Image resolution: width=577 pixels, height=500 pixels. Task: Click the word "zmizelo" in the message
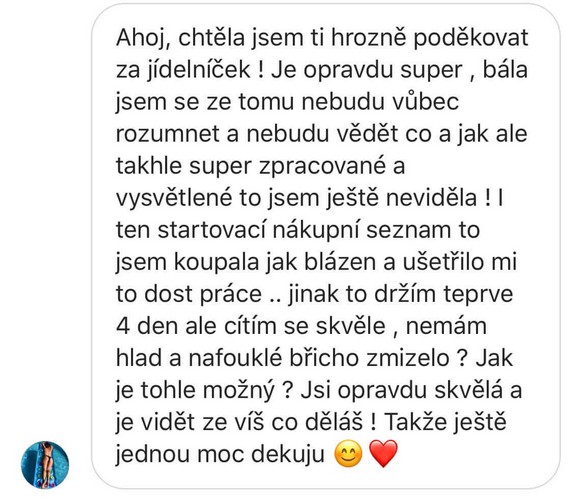click(408, 358)
